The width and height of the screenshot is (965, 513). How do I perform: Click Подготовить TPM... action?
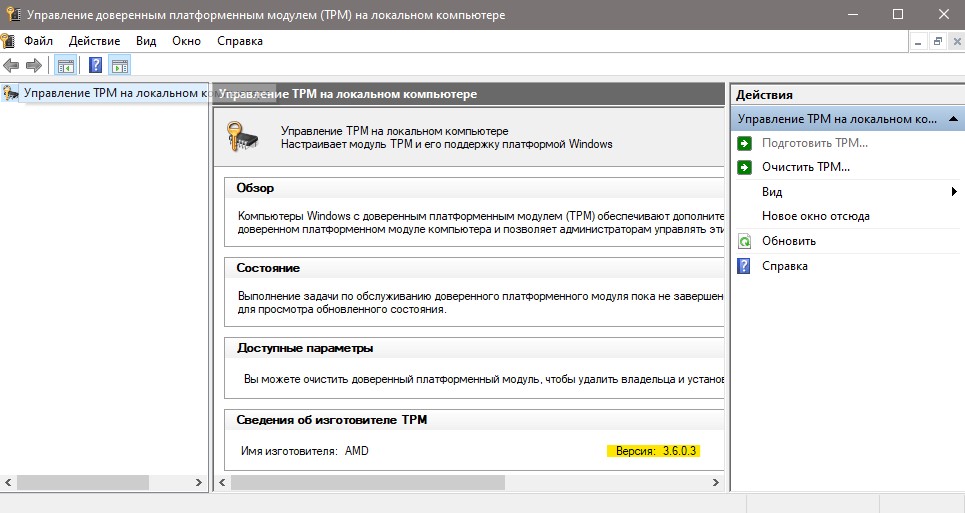[x=815, y=143]
